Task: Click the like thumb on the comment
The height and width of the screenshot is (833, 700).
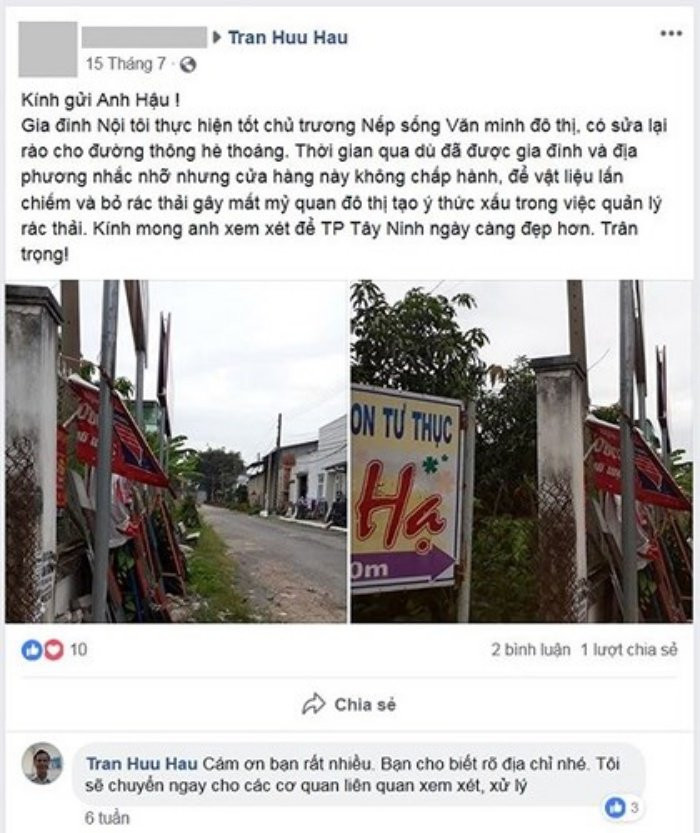Action: (x=615, y=808)
